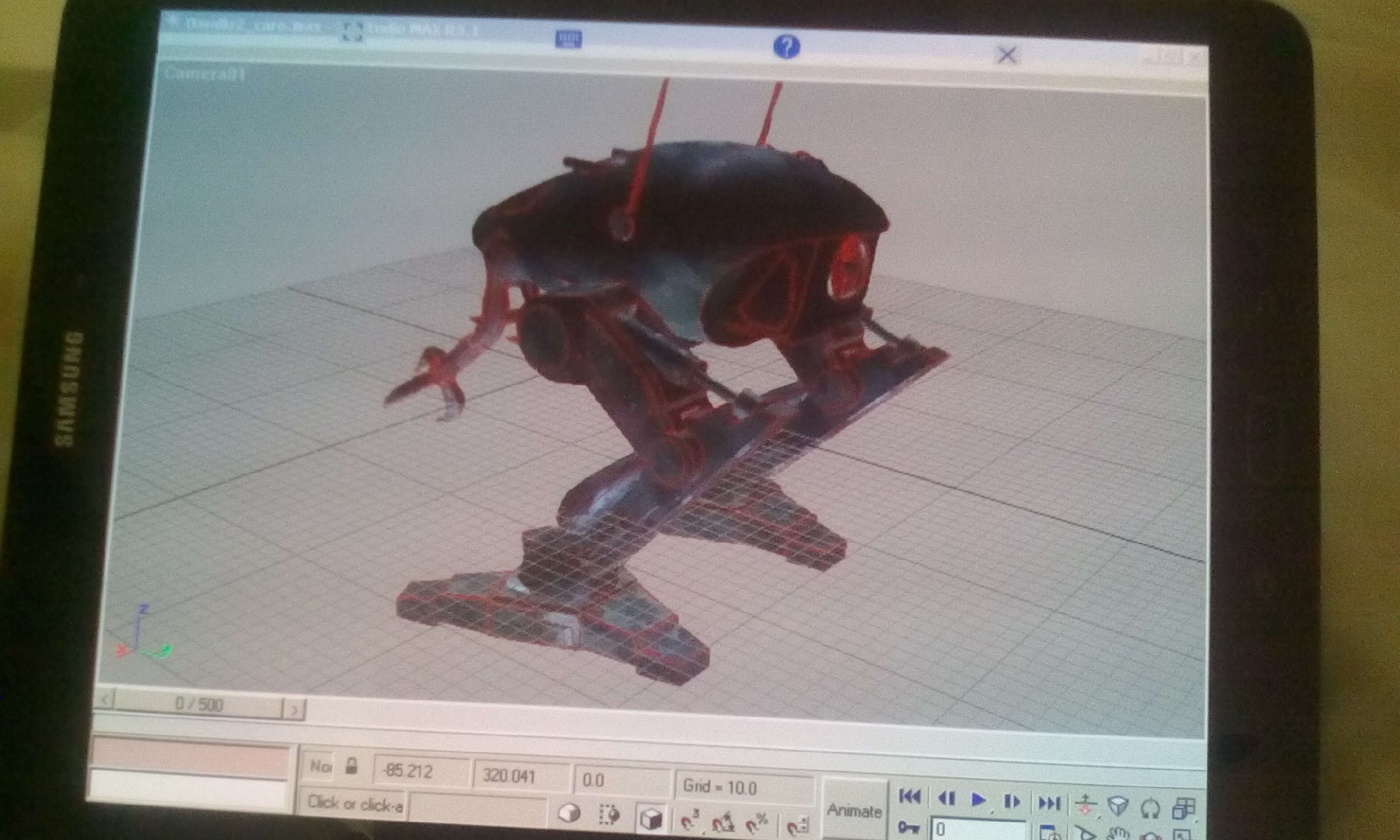Image resolution: width=1400 pixels, height=840 pixels.
Task: Click the time slider 0/500
Action: point(199,704)
